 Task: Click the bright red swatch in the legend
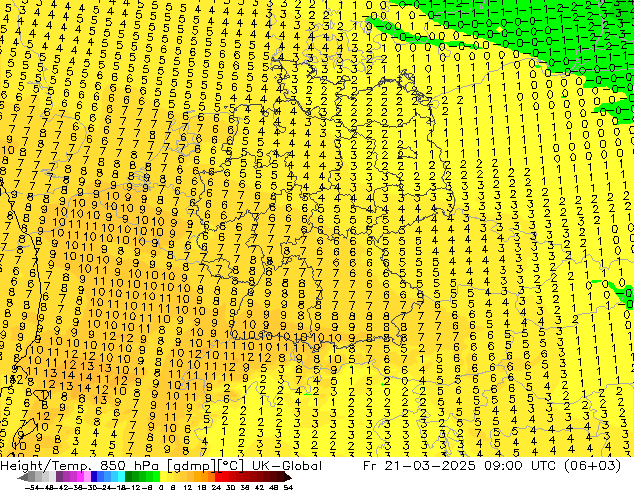(218, 477)
